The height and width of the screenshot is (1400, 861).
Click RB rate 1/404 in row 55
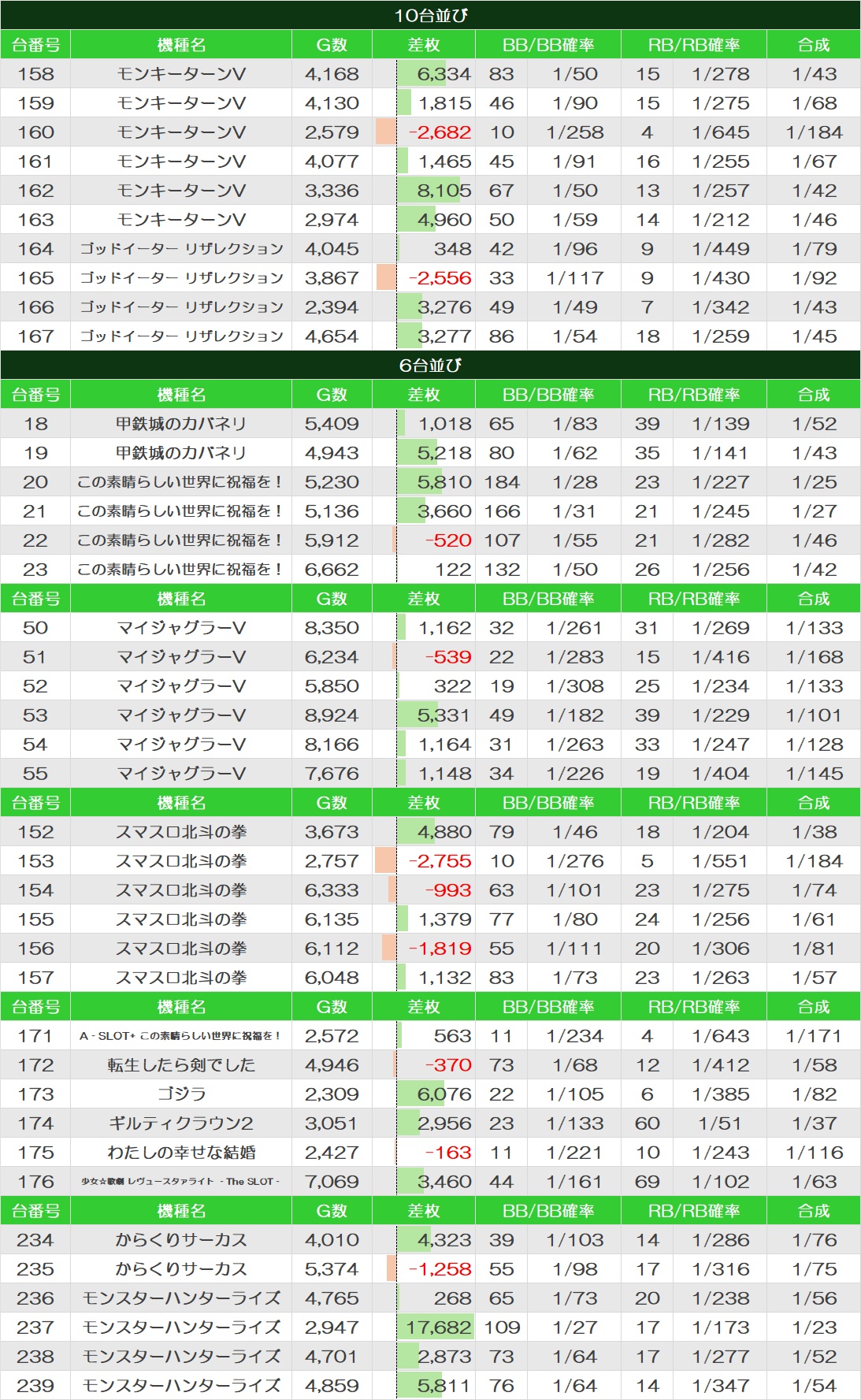point(721,774)
